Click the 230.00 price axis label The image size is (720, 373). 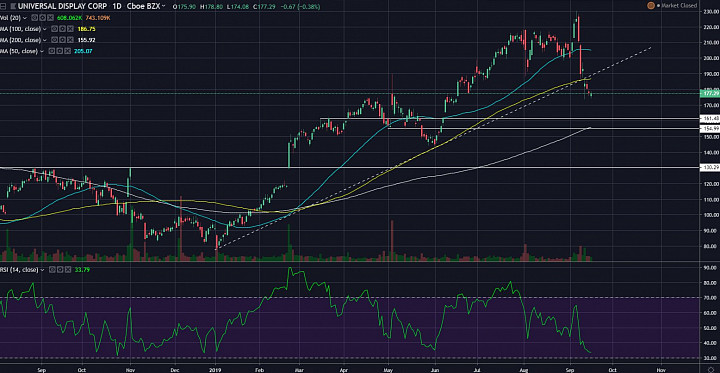[711, 12]
